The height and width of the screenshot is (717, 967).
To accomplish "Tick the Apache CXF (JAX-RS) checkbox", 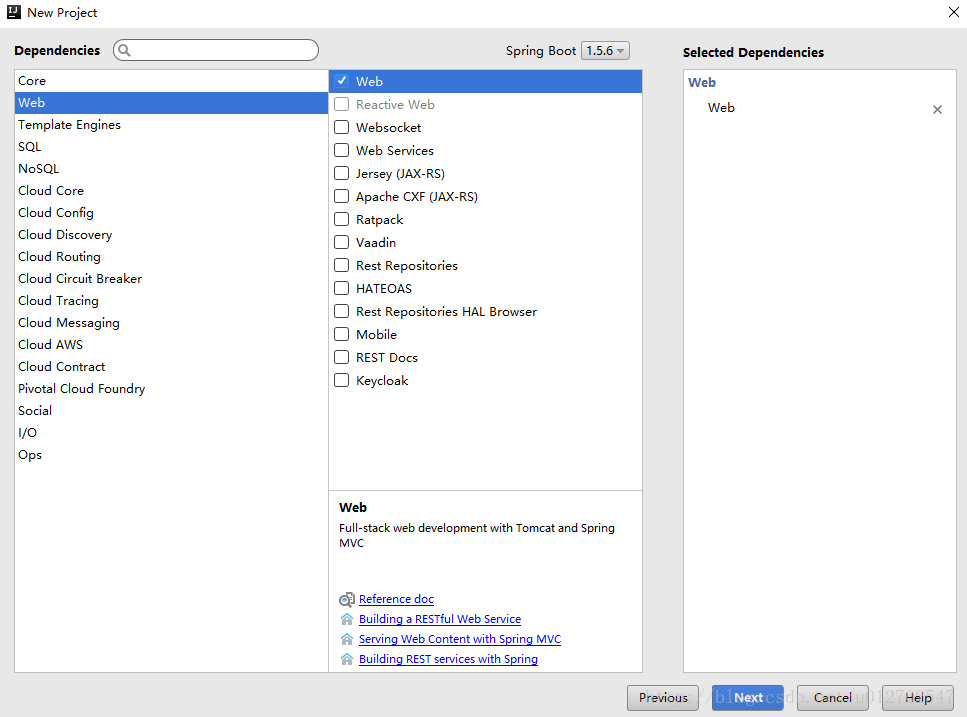I will [x=342, y=196].
